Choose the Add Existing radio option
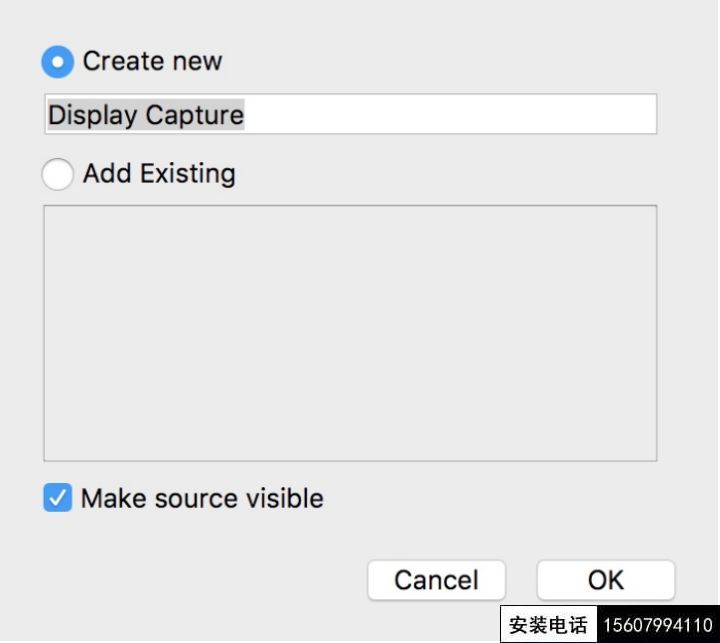 [x=57, y=174]
